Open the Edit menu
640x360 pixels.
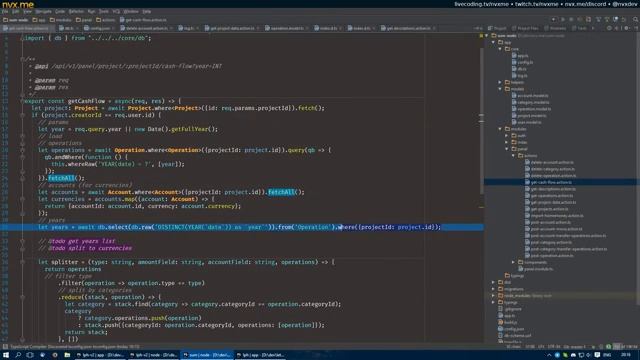(x=16, y=11)
